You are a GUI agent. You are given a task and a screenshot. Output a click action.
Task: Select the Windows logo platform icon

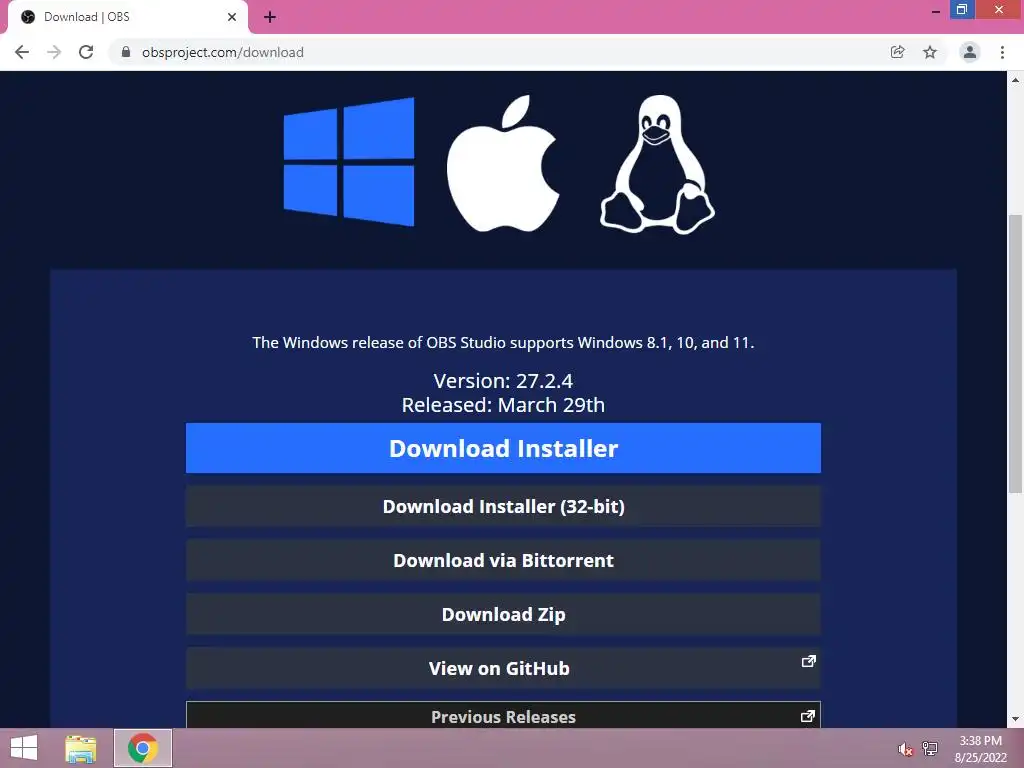tap(349, 162)
